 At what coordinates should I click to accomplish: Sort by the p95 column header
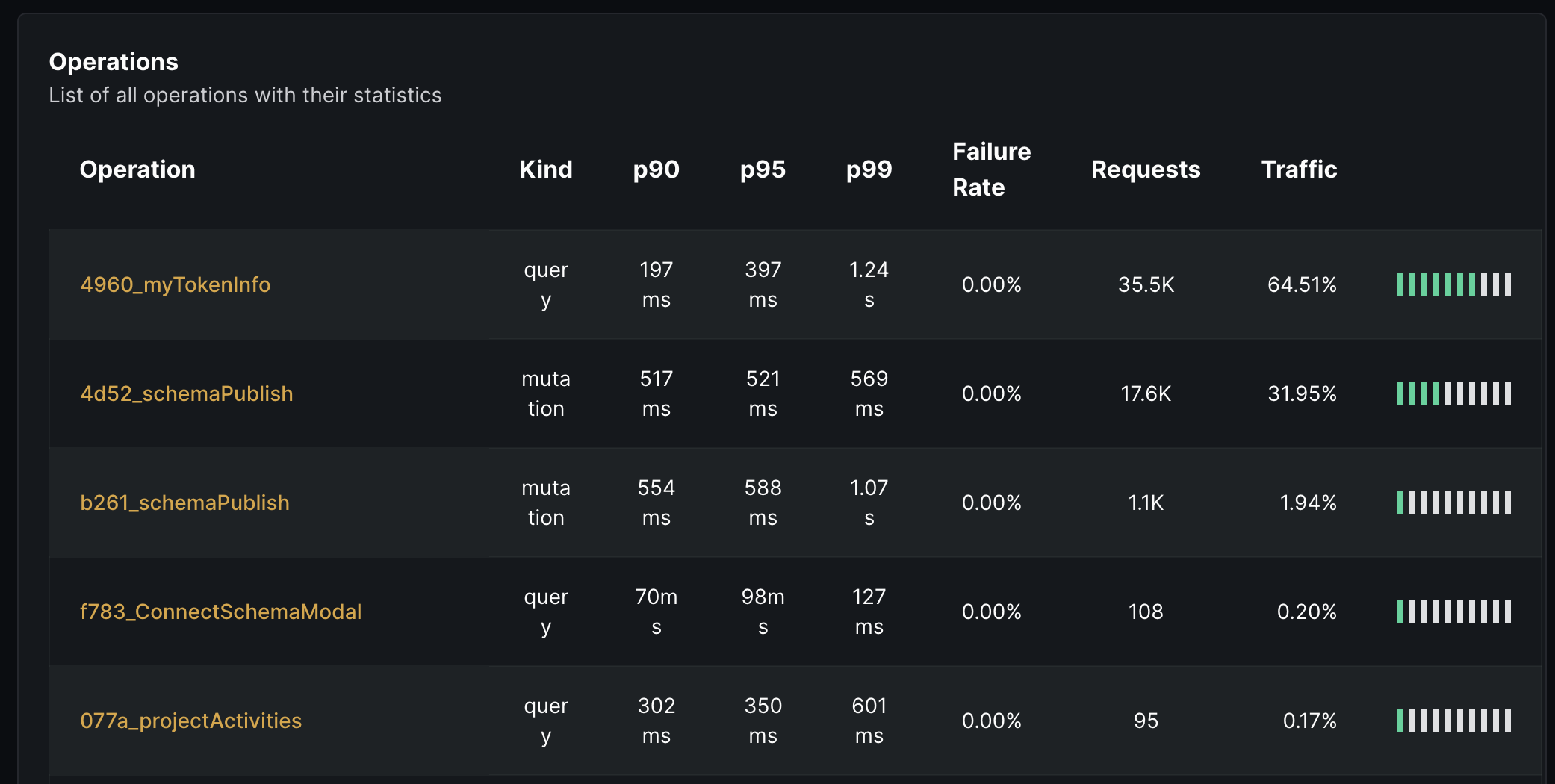tap(763, 169)
